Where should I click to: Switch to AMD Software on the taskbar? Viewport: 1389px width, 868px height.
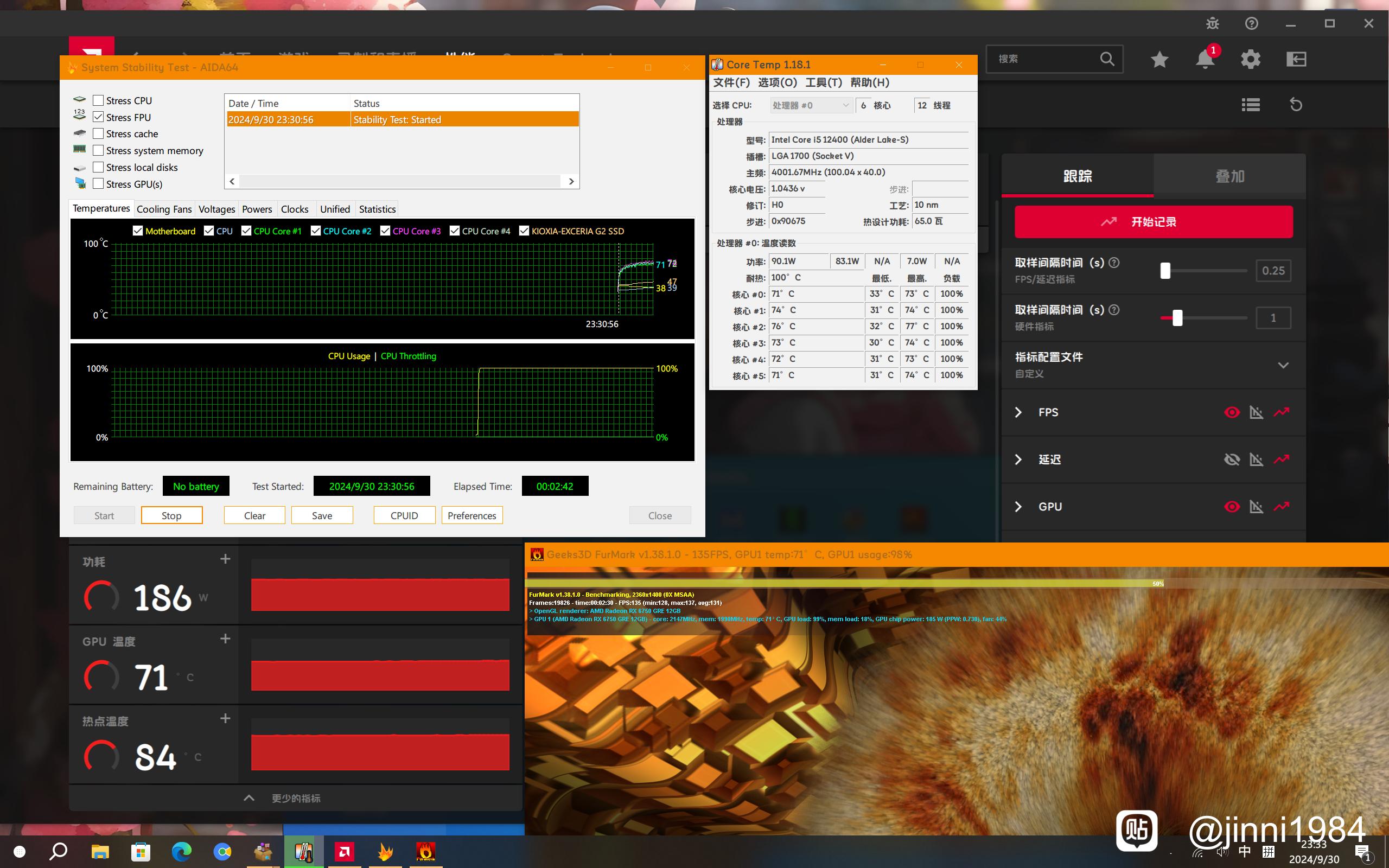point(344,851)
